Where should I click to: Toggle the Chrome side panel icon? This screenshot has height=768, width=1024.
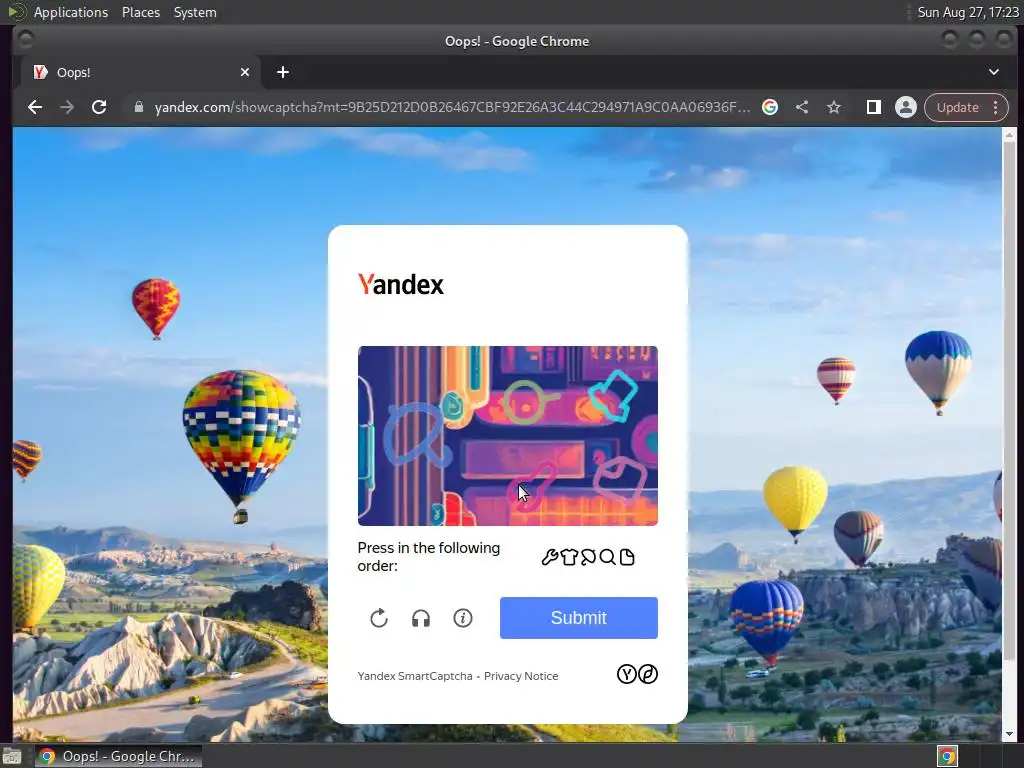873,107
